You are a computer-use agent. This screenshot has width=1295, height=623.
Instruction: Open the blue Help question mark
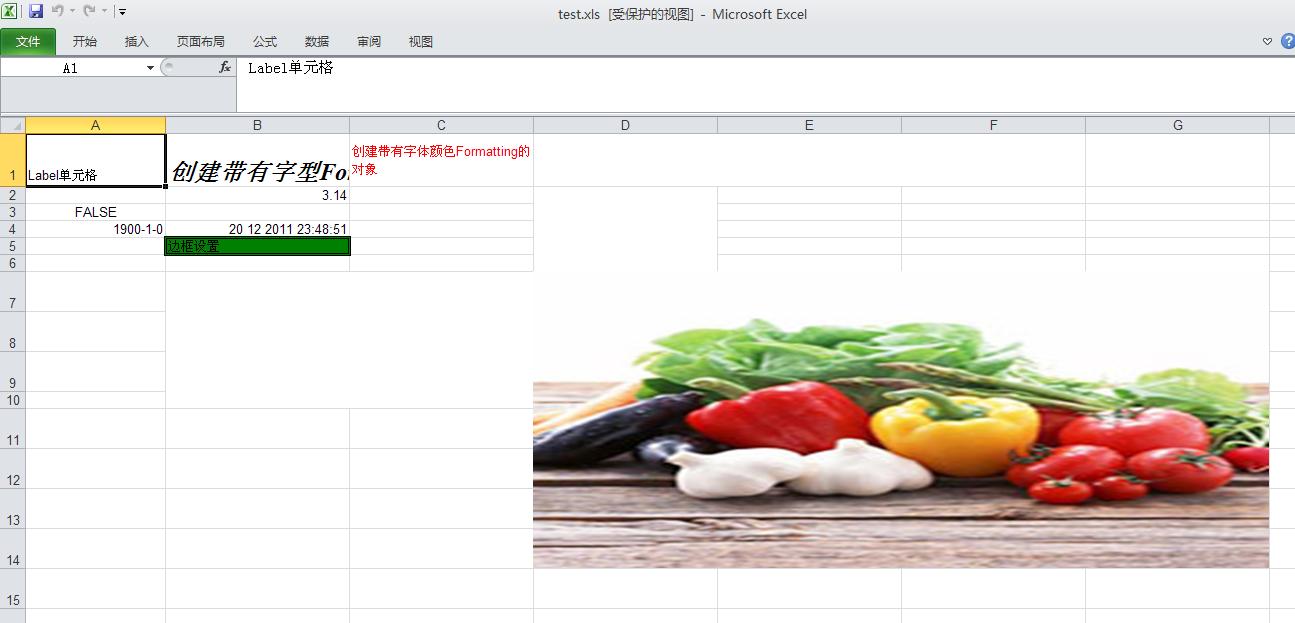[x=1287, y=41]
